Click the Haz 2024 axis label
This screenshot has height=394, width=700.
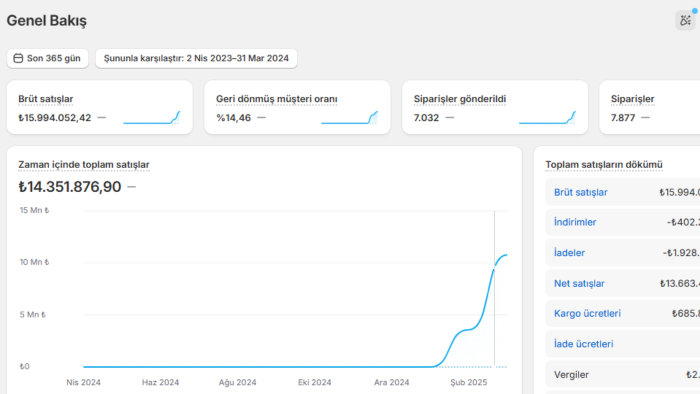point(160,382)
